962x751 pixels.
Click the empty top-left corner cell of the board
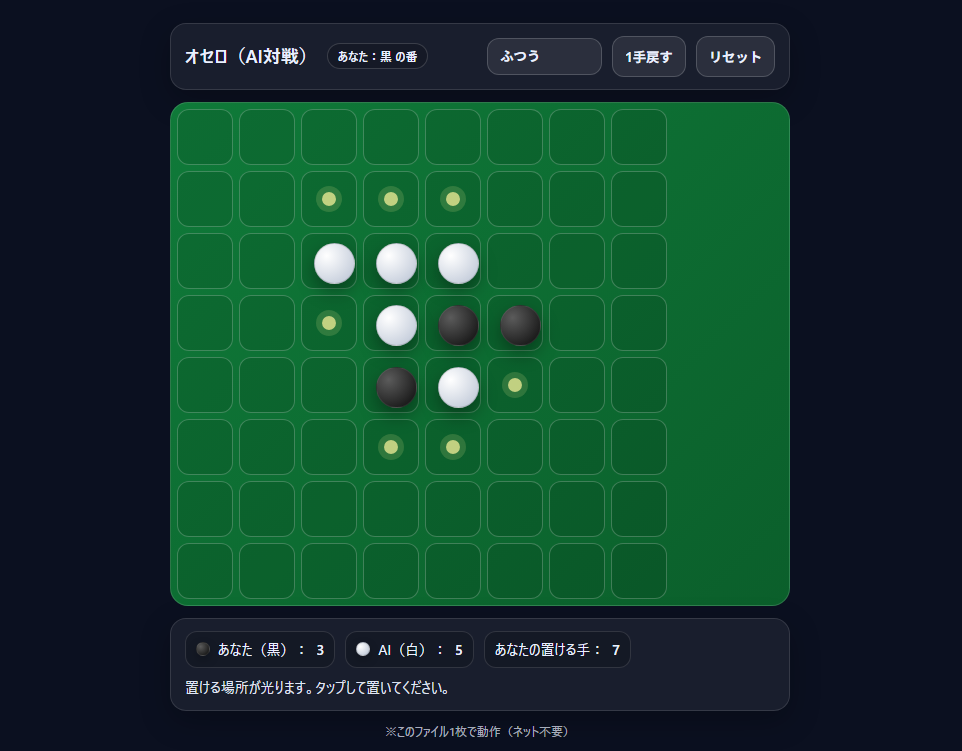[204, 137]
